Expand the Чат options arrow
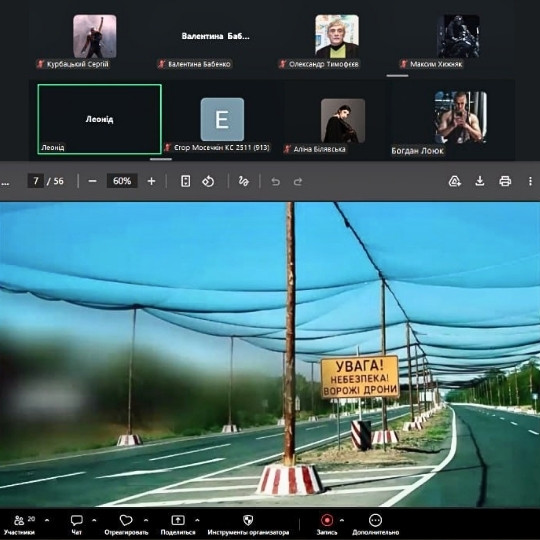Screen dimensions: 540x540 click(94, 520)
